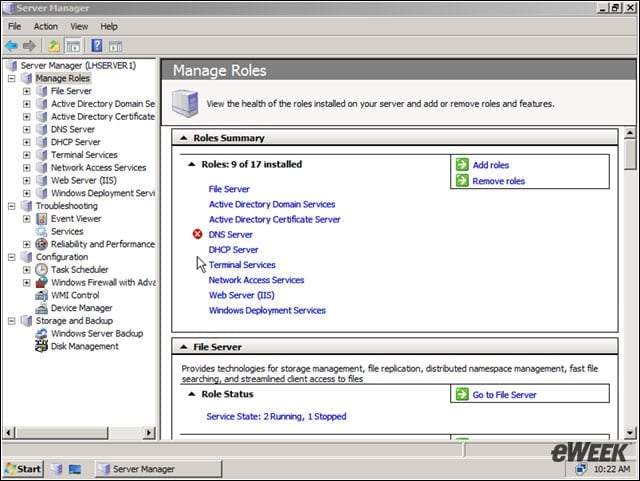Select Web Server (IIS) in the tree
This screenshot has width=640, height=481.
click(x=84, y=180)
